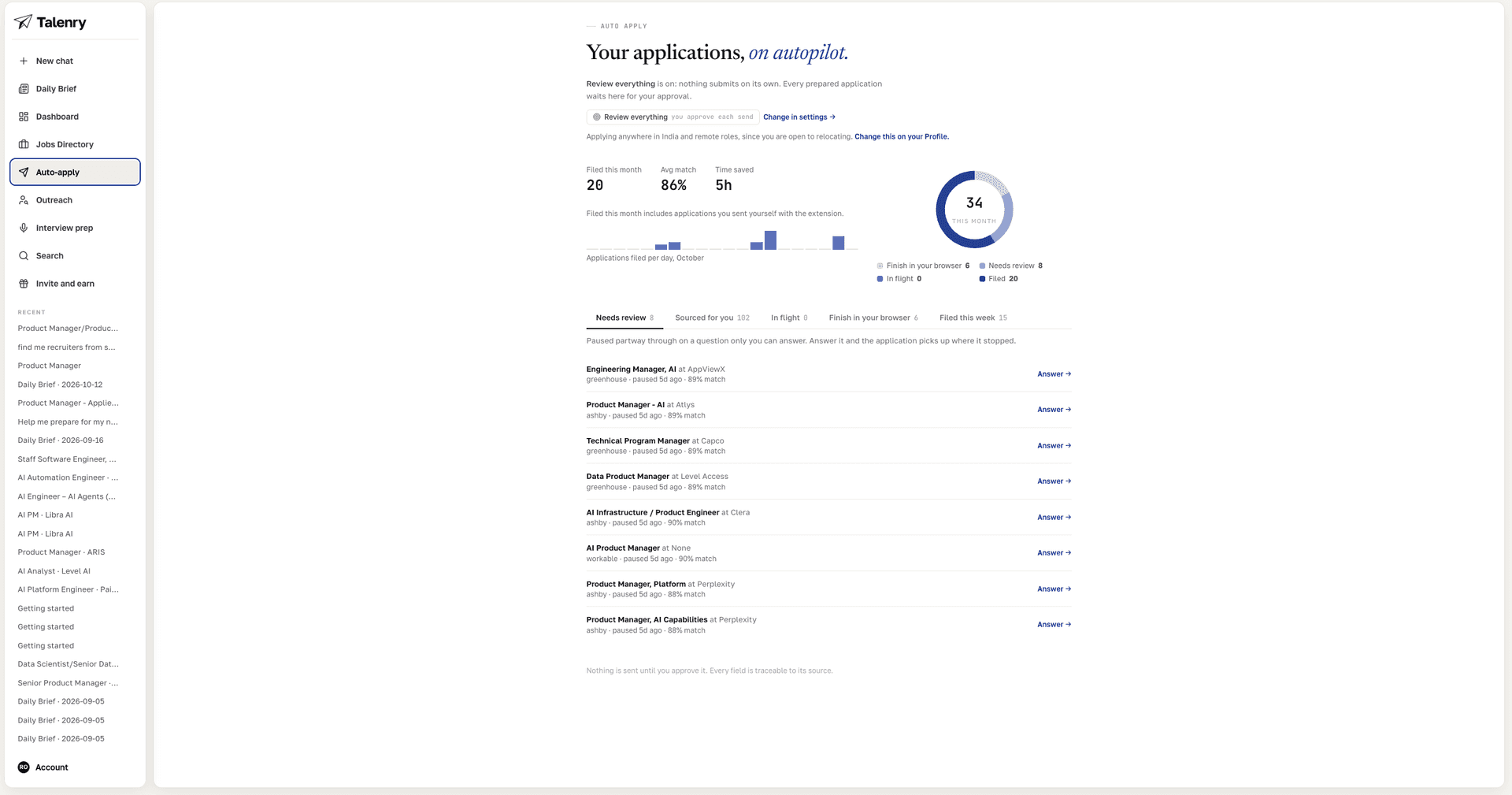Viewport: 1512px width, 795px height.
Task: Open the Sourced for you tab
Action: pyautogui.click(x=712, y=318)
